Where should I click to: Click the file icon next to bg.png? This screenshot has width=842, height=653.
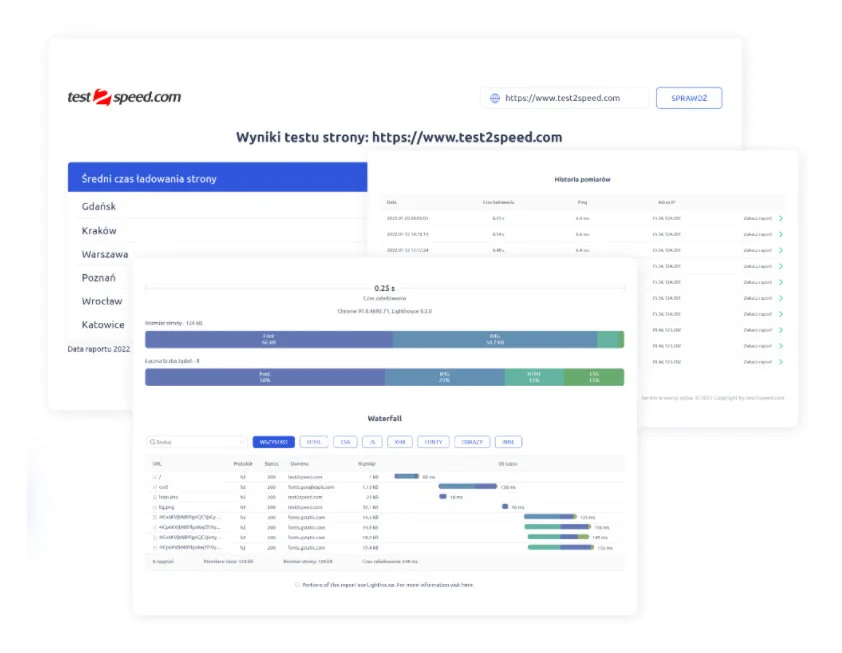[155, 507]
